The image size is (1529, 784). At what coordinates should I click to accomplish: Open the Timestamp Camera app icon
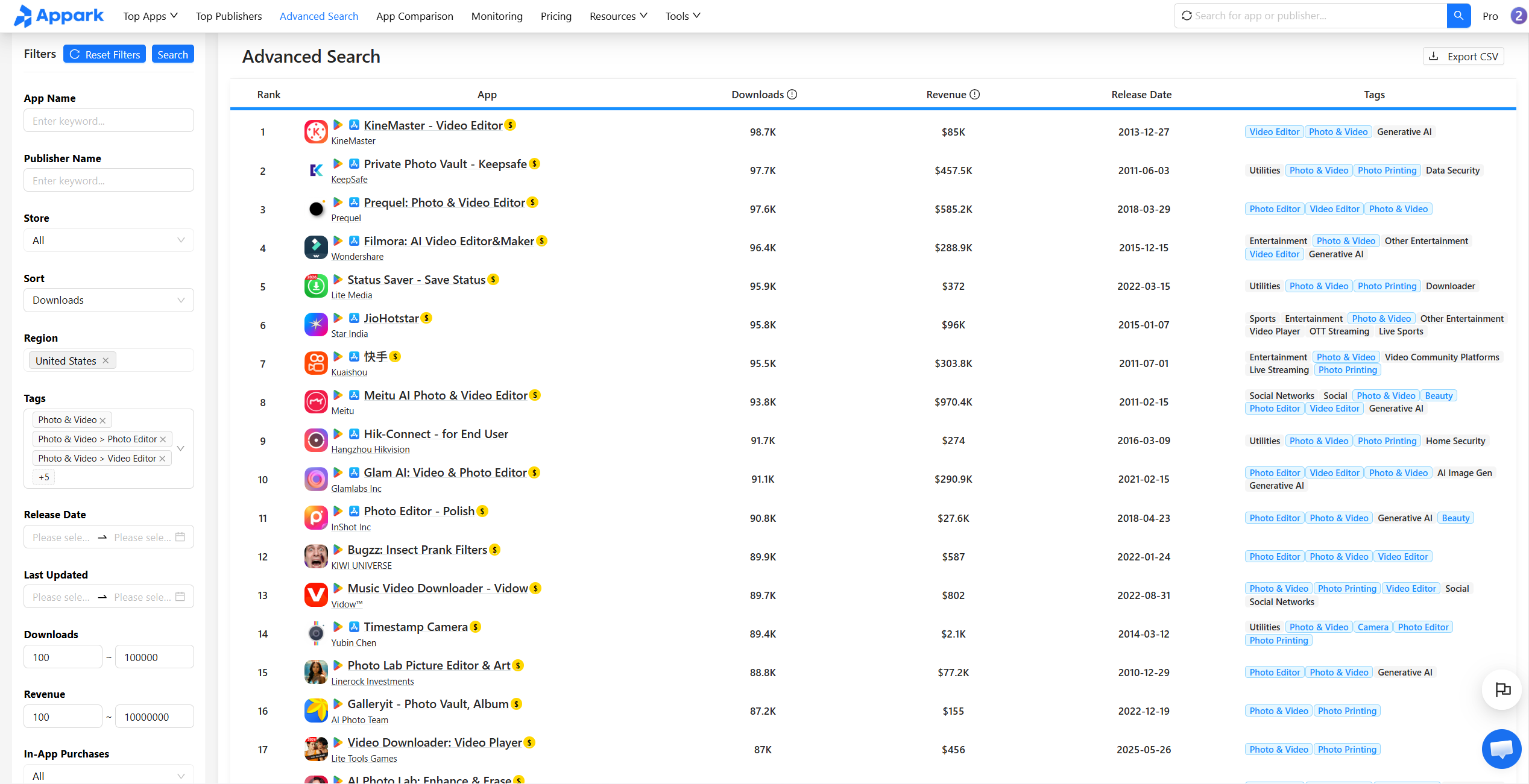click(x=316, y=633)
